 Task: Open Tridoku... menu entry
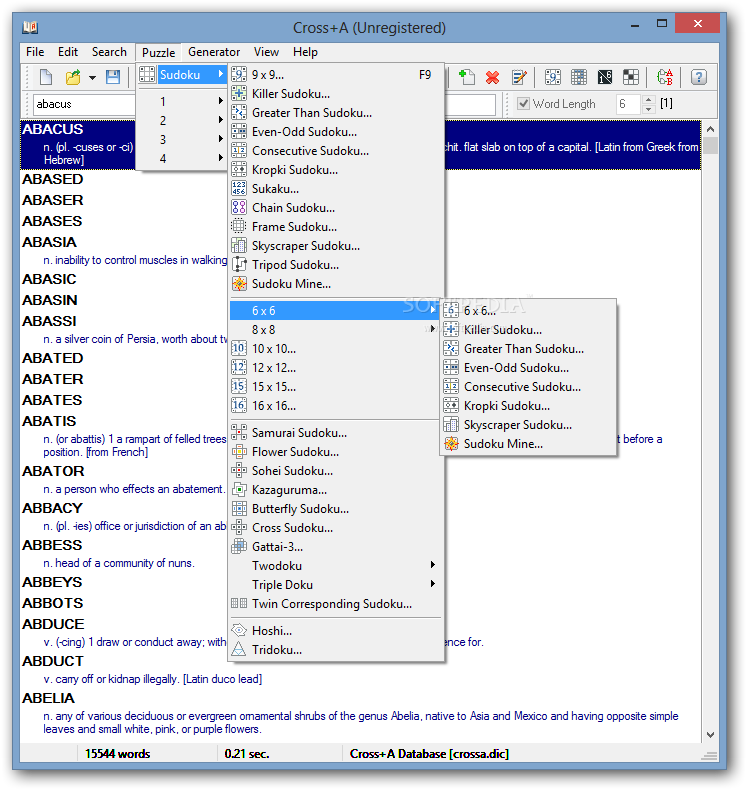336,650
